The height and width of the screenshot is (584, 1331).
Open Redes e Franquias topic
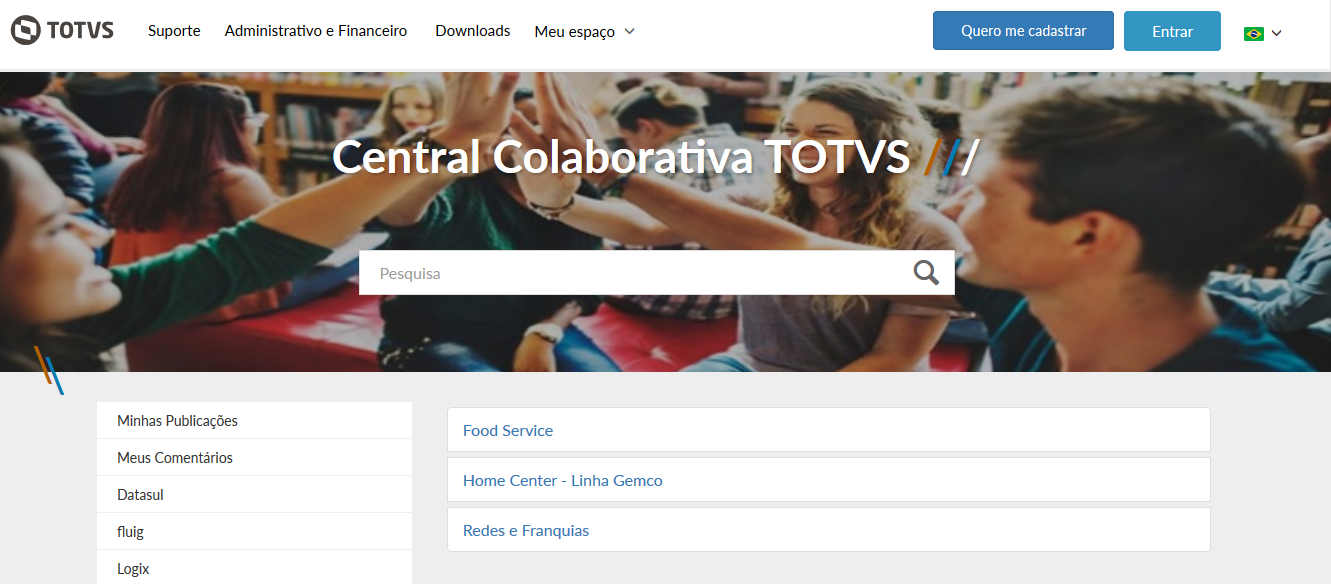[828, 530]
